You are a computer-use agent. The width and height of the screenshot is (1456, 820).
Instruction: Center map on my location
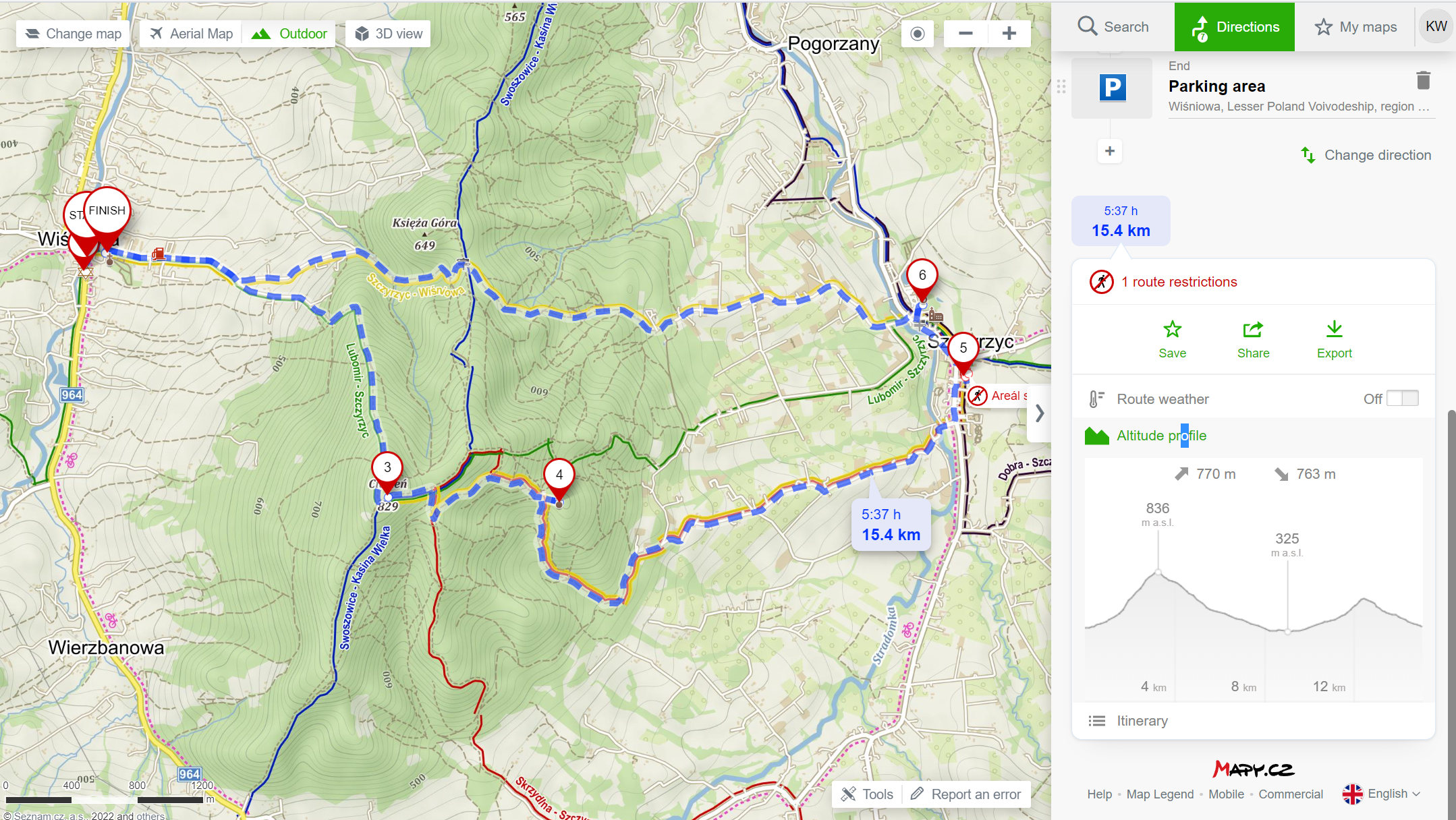(918, 34)
